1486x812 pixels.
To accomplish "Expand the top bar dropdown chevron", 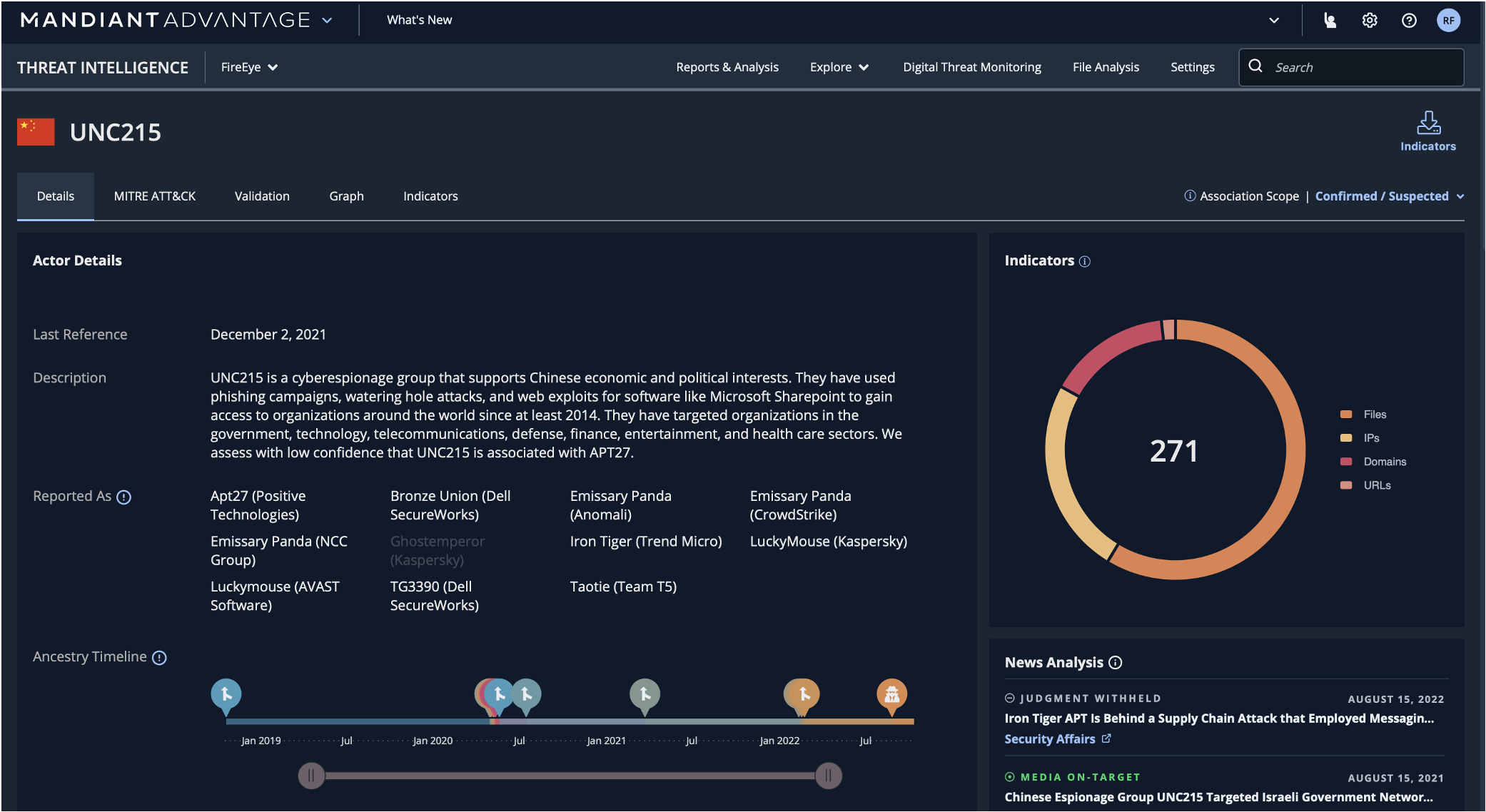I will click(x=1274, y=20).
